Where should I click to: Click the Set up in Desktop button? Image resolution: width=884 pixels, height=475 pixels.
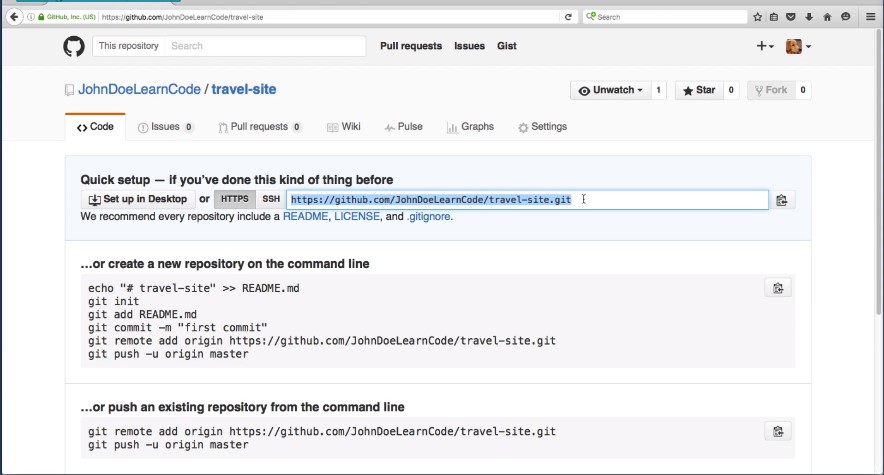coord(138,199)
